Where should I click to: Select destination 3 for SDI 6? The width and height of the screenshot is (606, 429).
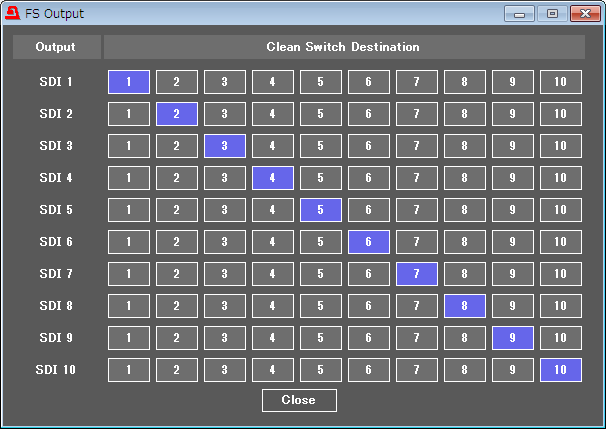(224, 242)
